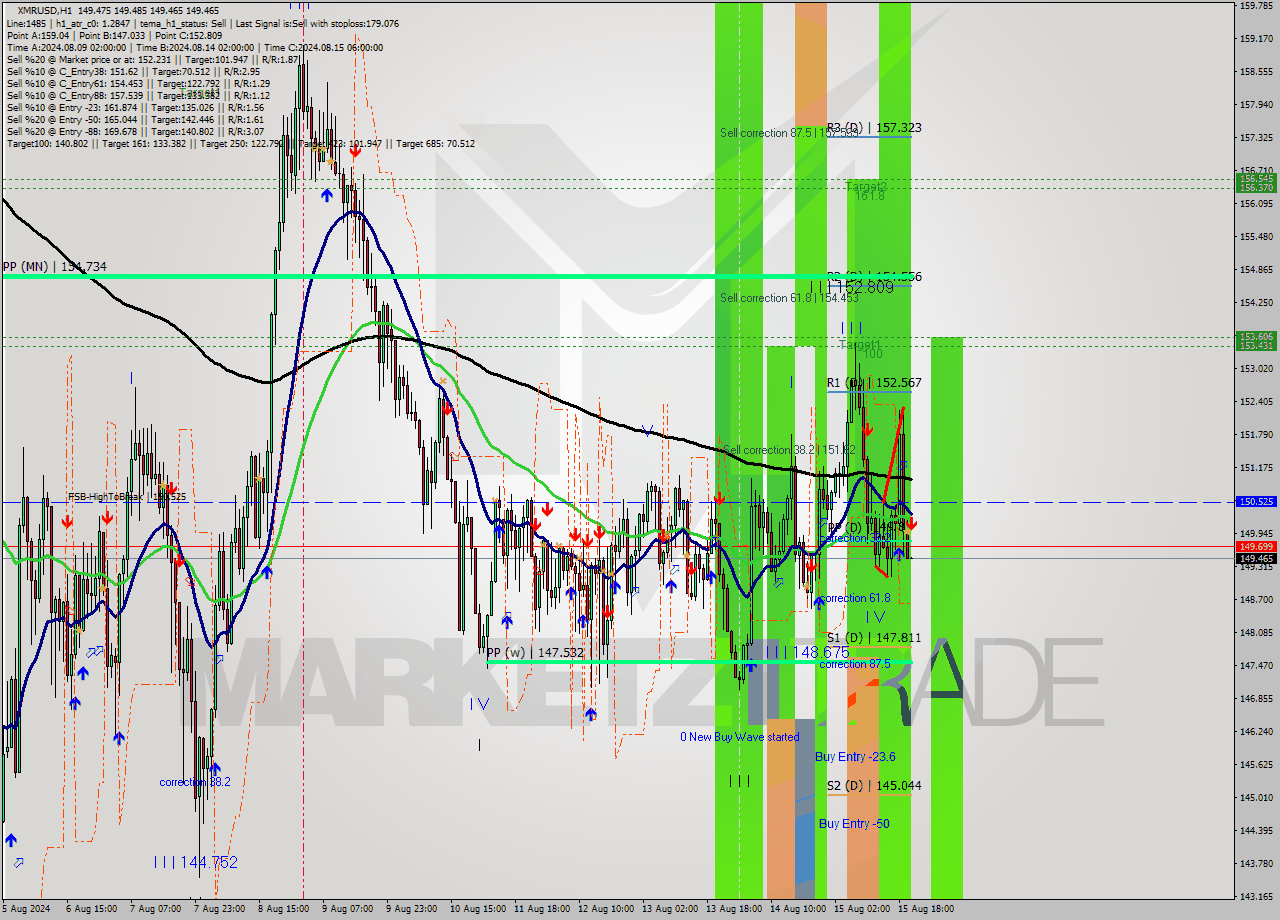Click the 'S1 (D) | 147.811' support label
Image resolution: width=1280 pixels, height=920 pixels.
coord(874,638)
